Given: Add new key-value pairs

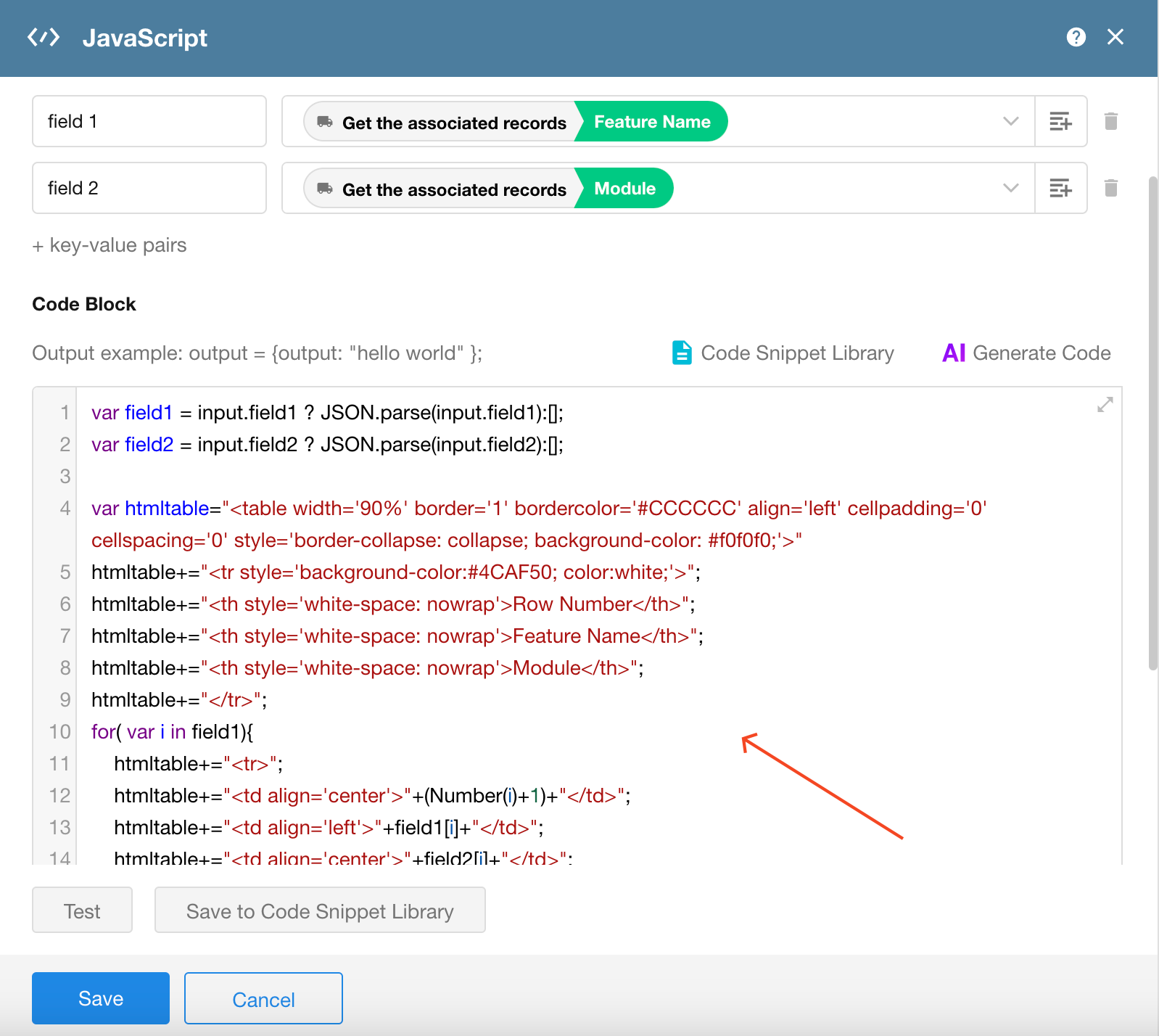Looking at the screenshot, I should click(x=110, y=245).
